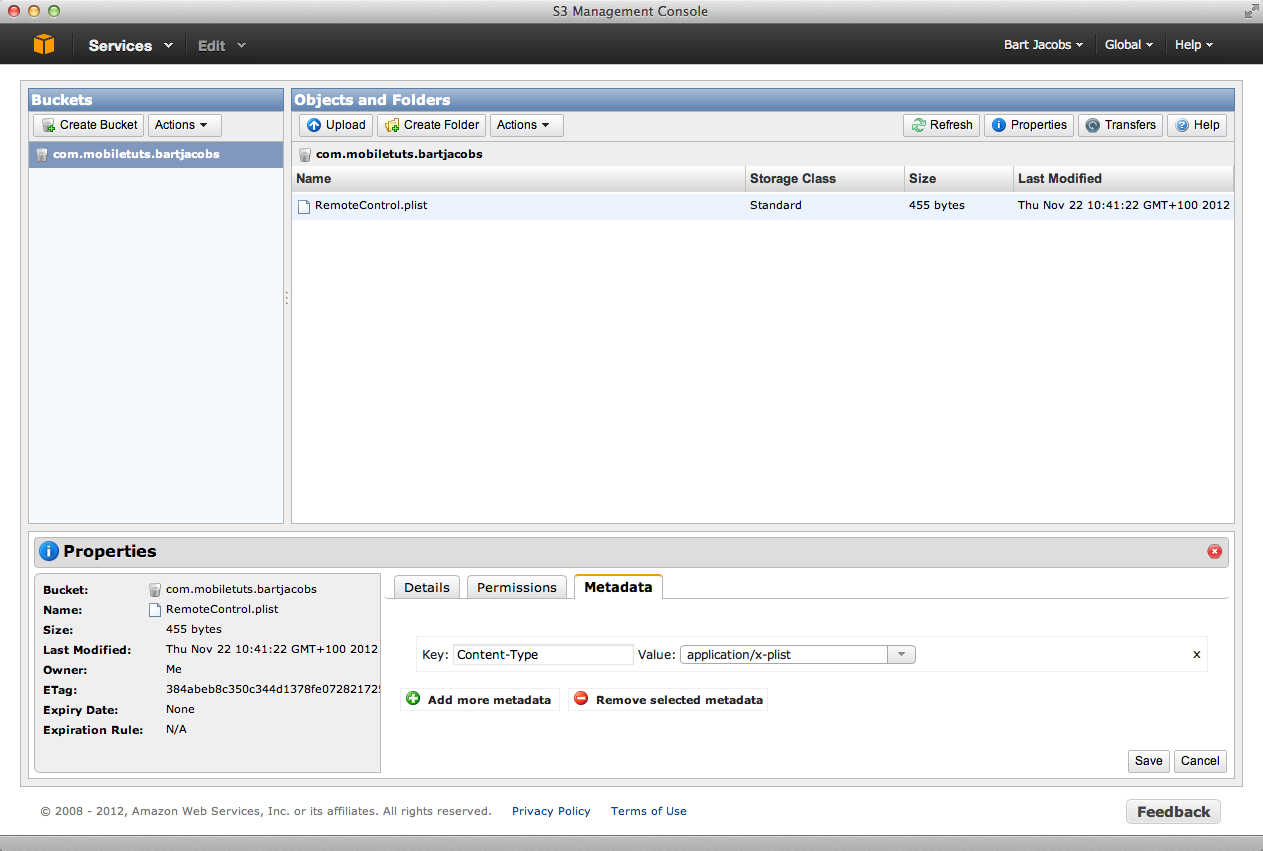This screenshot has width=1263, height=851.
Task: Click the Properties toolbar button
Action: 1029,125
